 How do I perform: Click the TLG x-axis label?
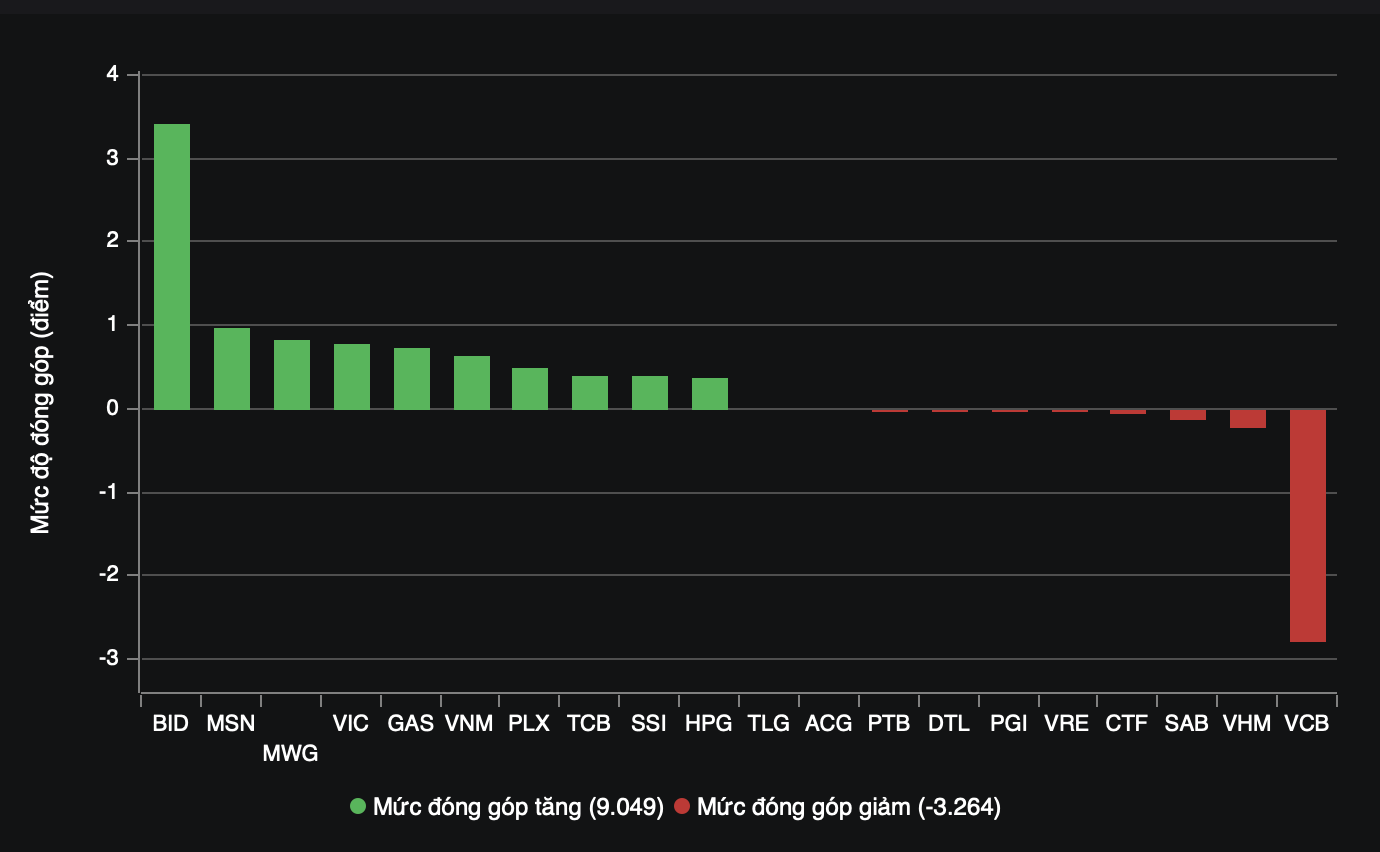[x=769, y=723]
